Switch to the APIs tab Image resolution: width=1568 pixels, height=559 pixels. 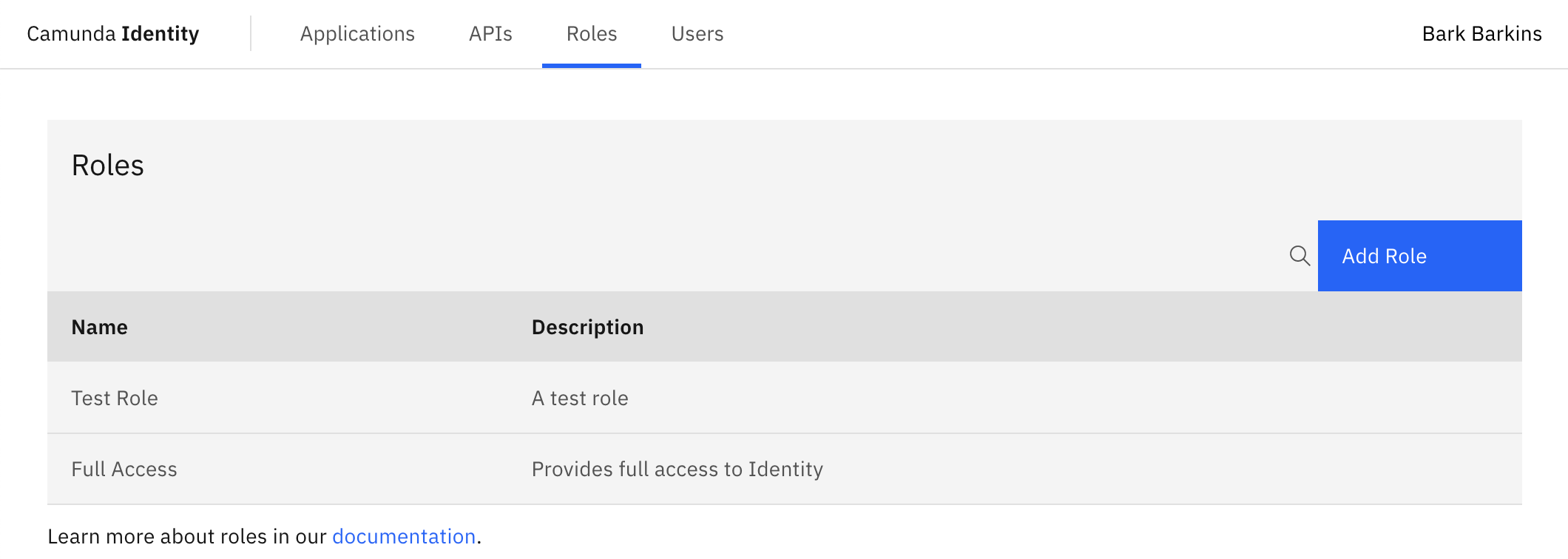[490, 34]
